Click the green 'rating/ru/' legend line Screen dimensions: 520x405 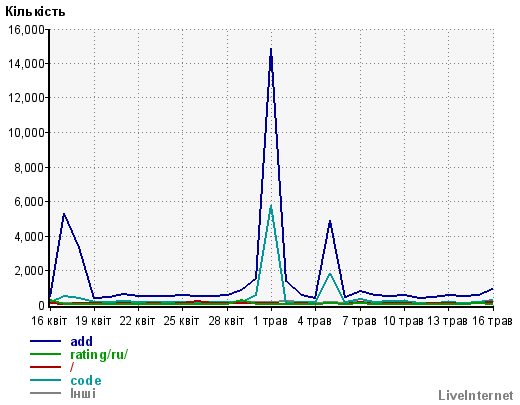tap(45, 354)
